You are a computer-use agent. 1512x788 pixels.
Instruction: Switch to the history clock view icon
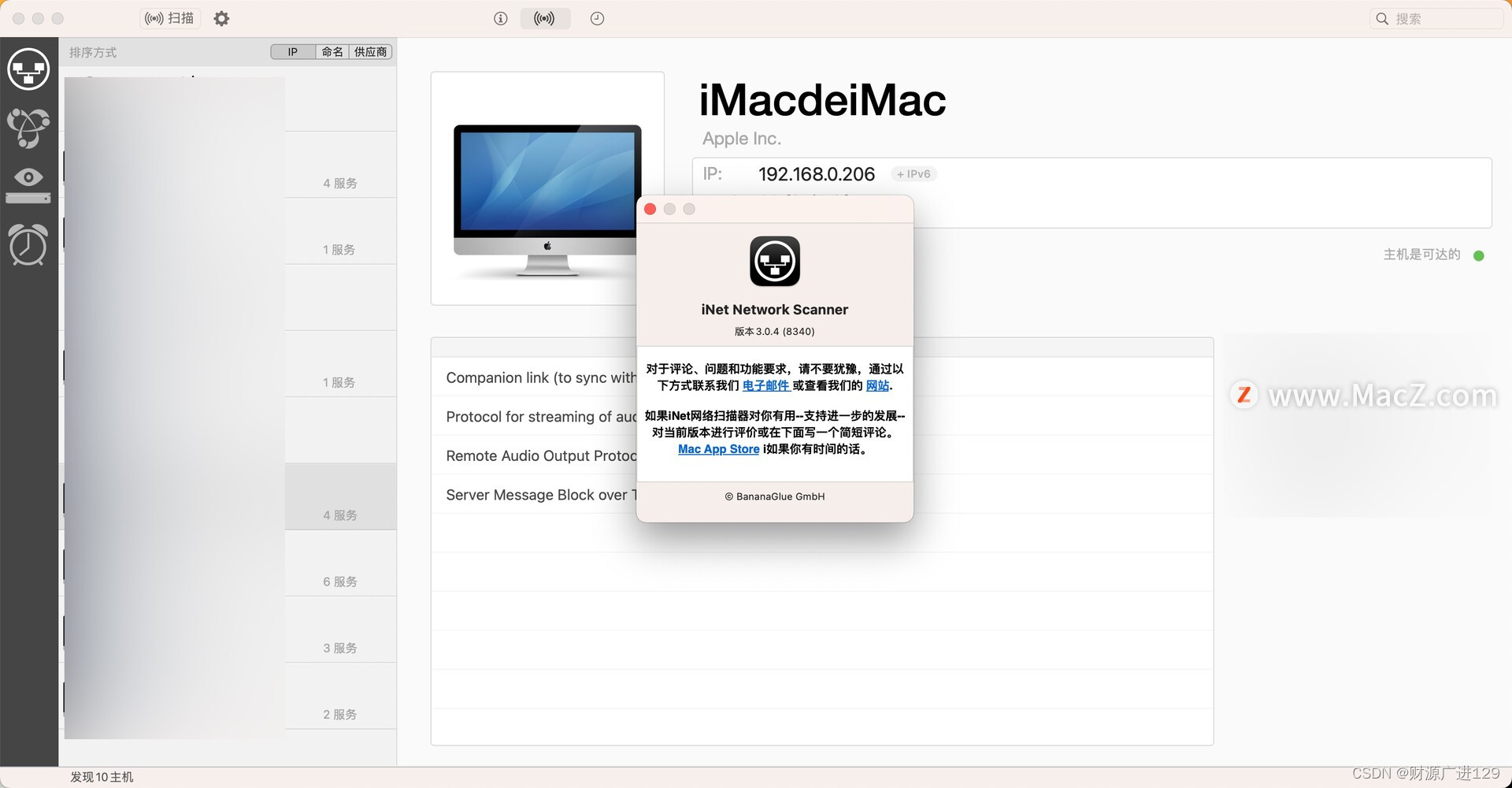tap(597, 18)
